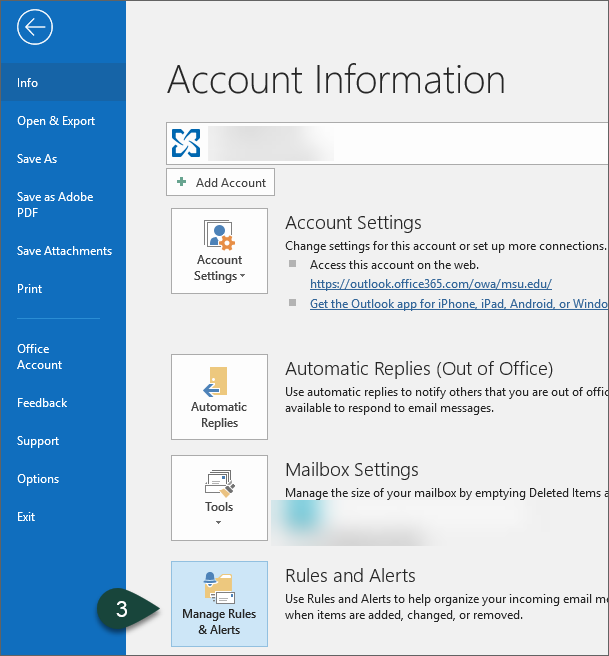Screen dimensions: 609x656
Task: Open Office Account page
Action: (40, 357)
